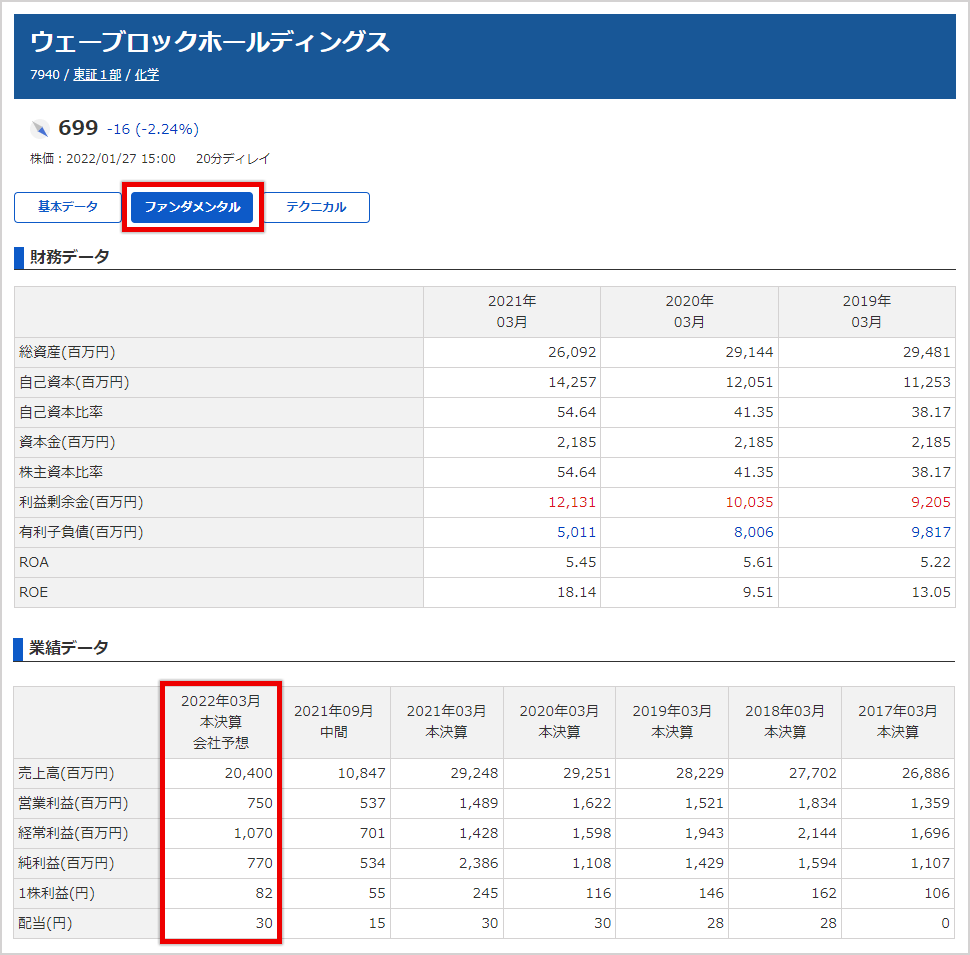Screen dimensions: 970x955
Task: Click ROA value 5.45
Action: pyautogui.click(x=580, y=562)
